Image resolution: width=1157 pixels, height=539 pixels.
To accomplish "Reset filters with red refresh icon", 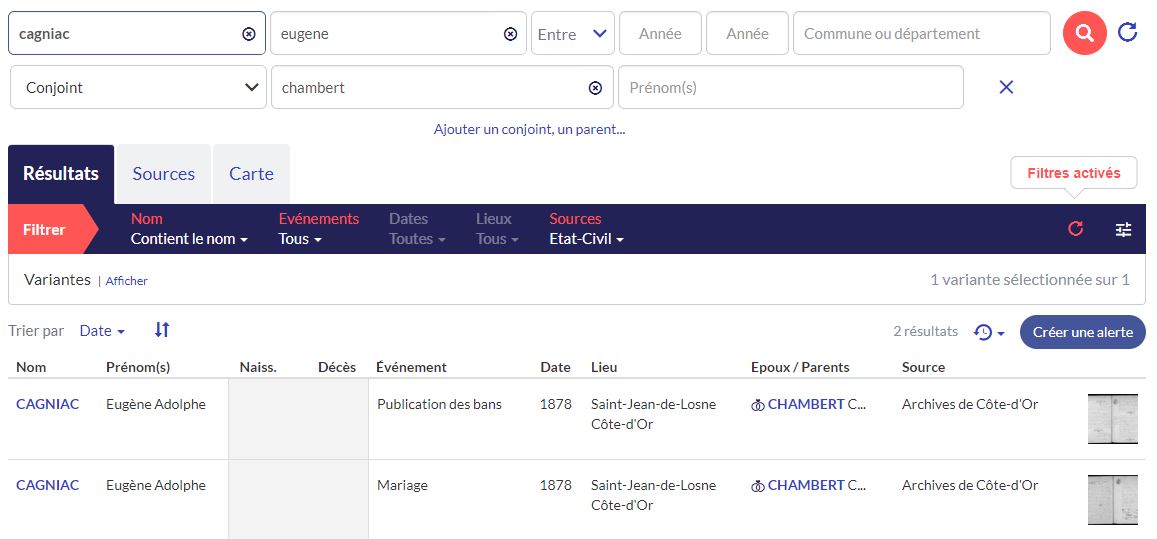I will [x=1075, y=229].
